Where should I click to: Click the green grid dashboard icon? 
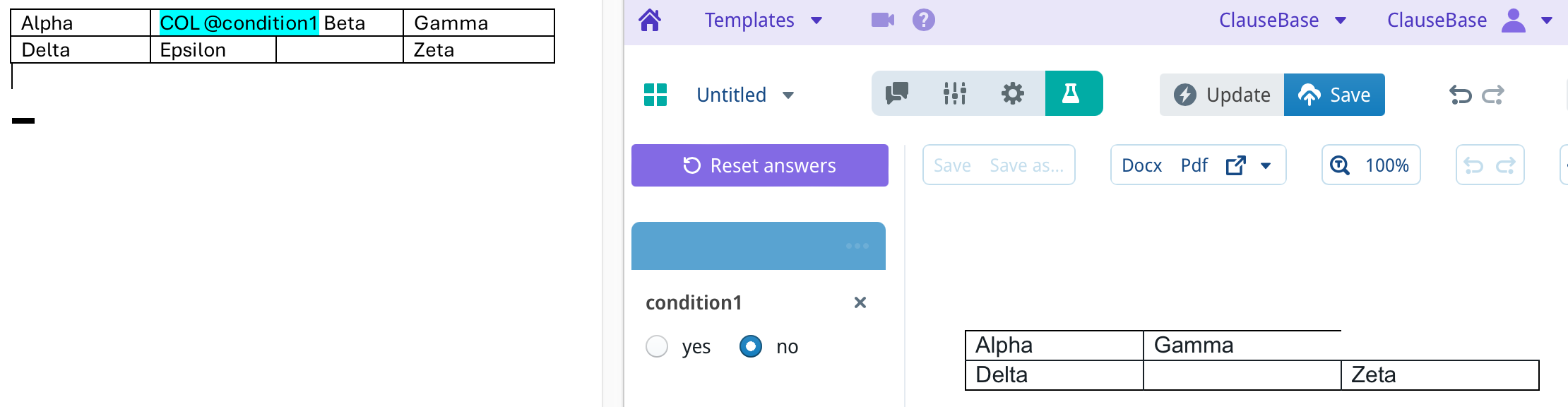pyautogui.click(x=655, y=95)
